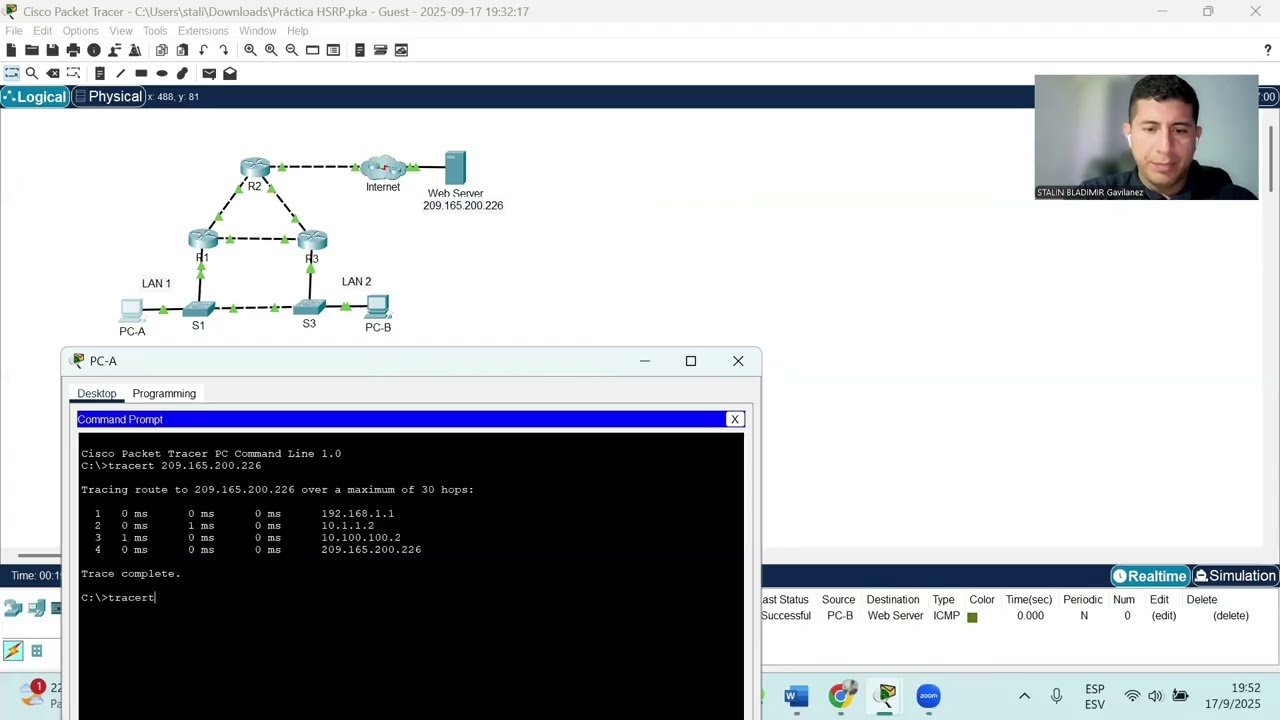The height and width of the screenshot is (720, 1280).
Task: Redo the last action
Action: tap(223, 50)
